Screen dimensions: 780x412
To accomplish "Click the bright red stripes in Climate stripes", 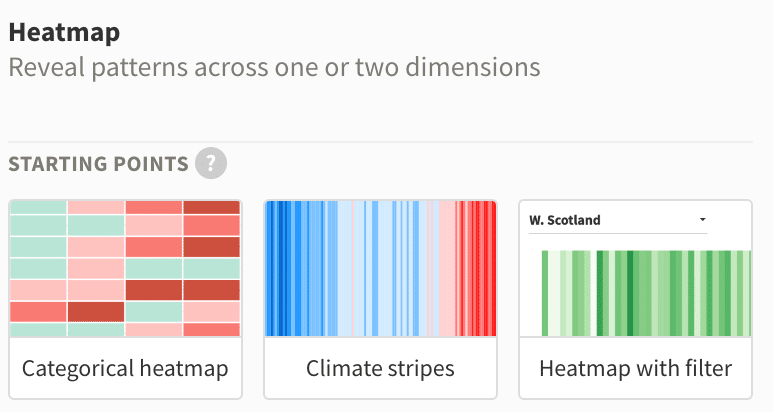I will [480, 268].
